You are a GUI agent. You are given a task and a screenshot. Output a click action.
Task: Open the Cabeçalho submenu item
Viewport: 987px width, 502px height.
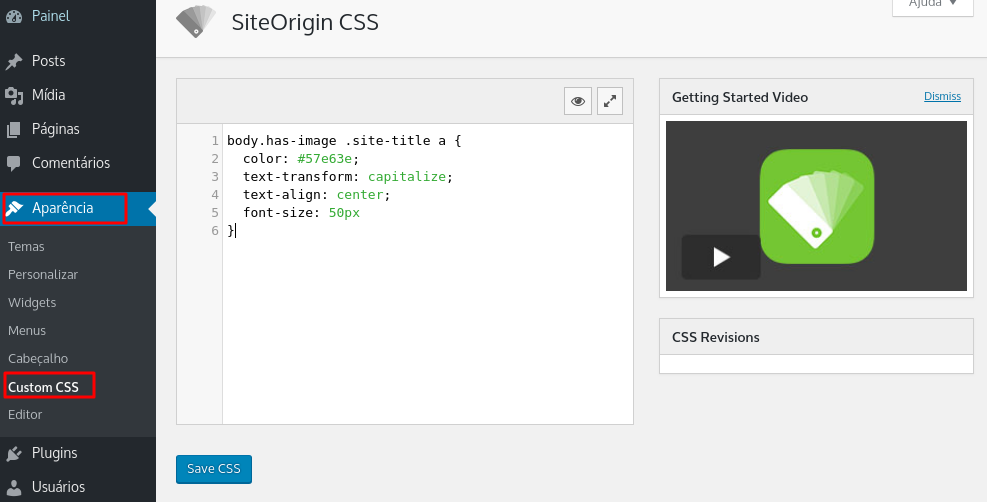[x=38, y=359]
